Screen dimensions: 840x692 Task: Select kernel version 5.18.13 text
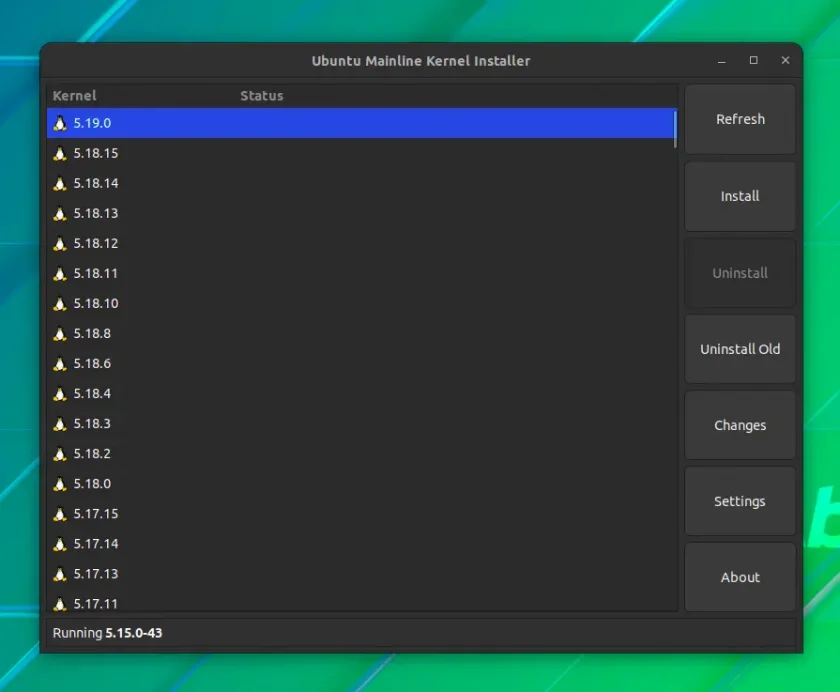click(95, 213)
